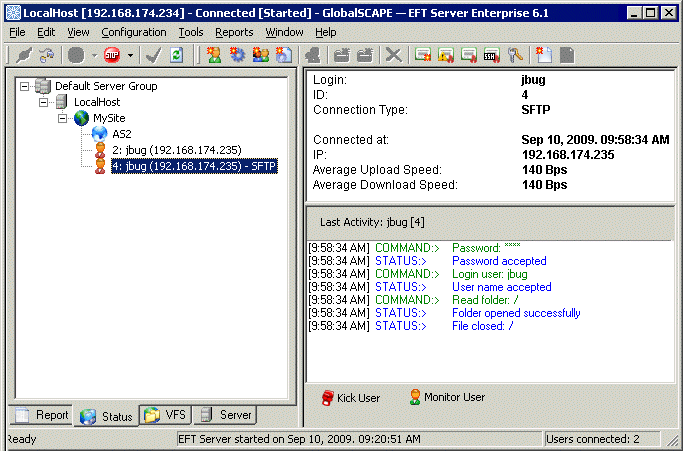Click the 'User name accepted' log line
Image resolution: width=683 pixels, height=451 pixels.
(x=502, y=287)
